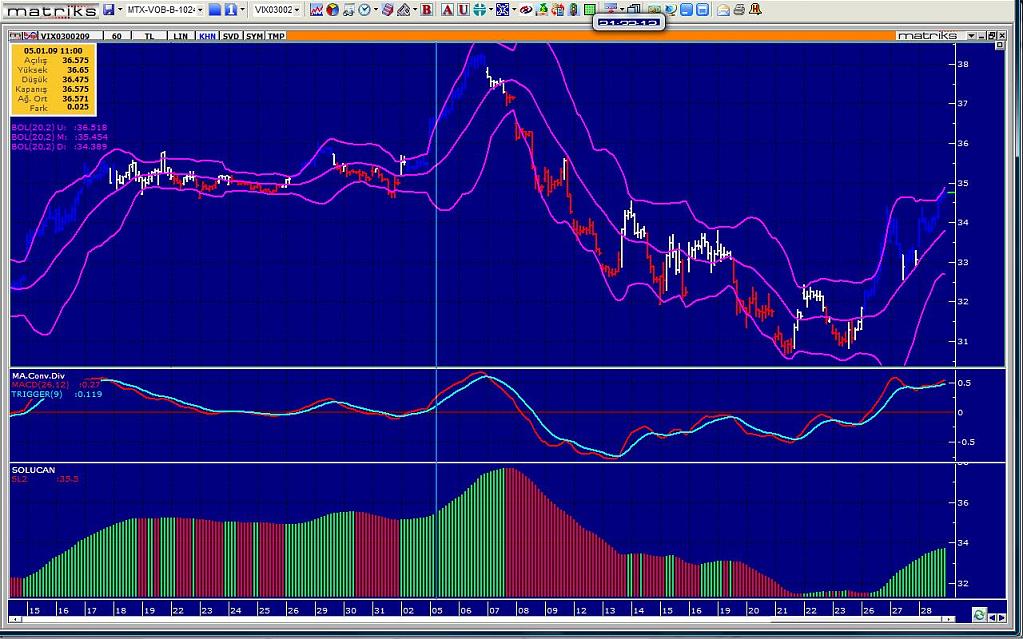The width and height of the screenshot is (1023, 639).
Task: Click the green grid table icon
Action: [590, 10]
